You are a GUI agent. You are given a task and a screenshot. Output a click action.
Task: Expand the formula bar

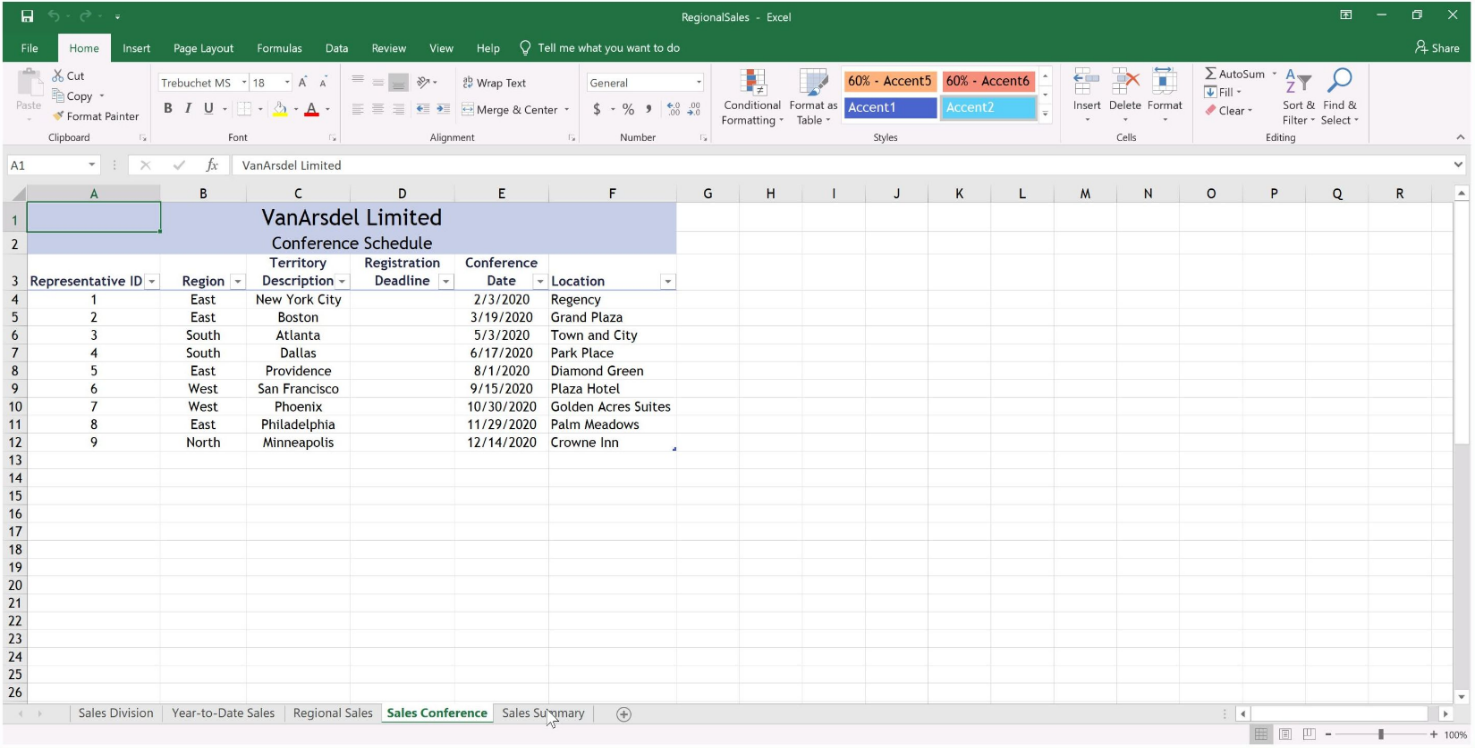tap(1459, 165)
